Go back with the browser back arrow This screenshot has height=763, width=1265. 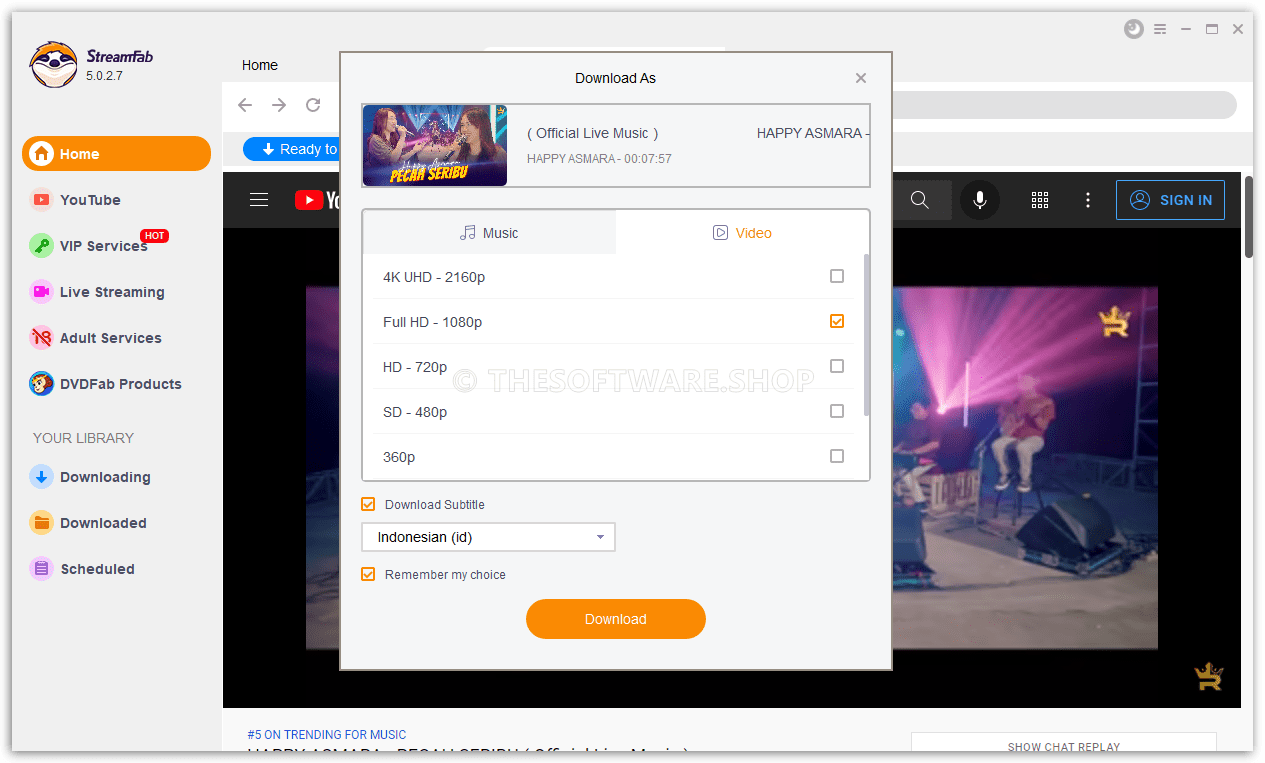click(245, 105)
